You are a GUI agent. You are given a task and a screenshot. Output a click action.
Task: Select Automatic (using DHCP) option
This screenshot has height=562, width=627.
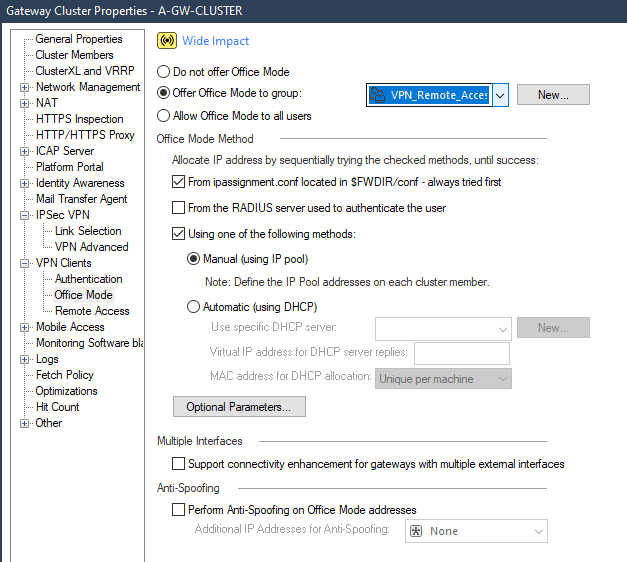pos(195,307)
